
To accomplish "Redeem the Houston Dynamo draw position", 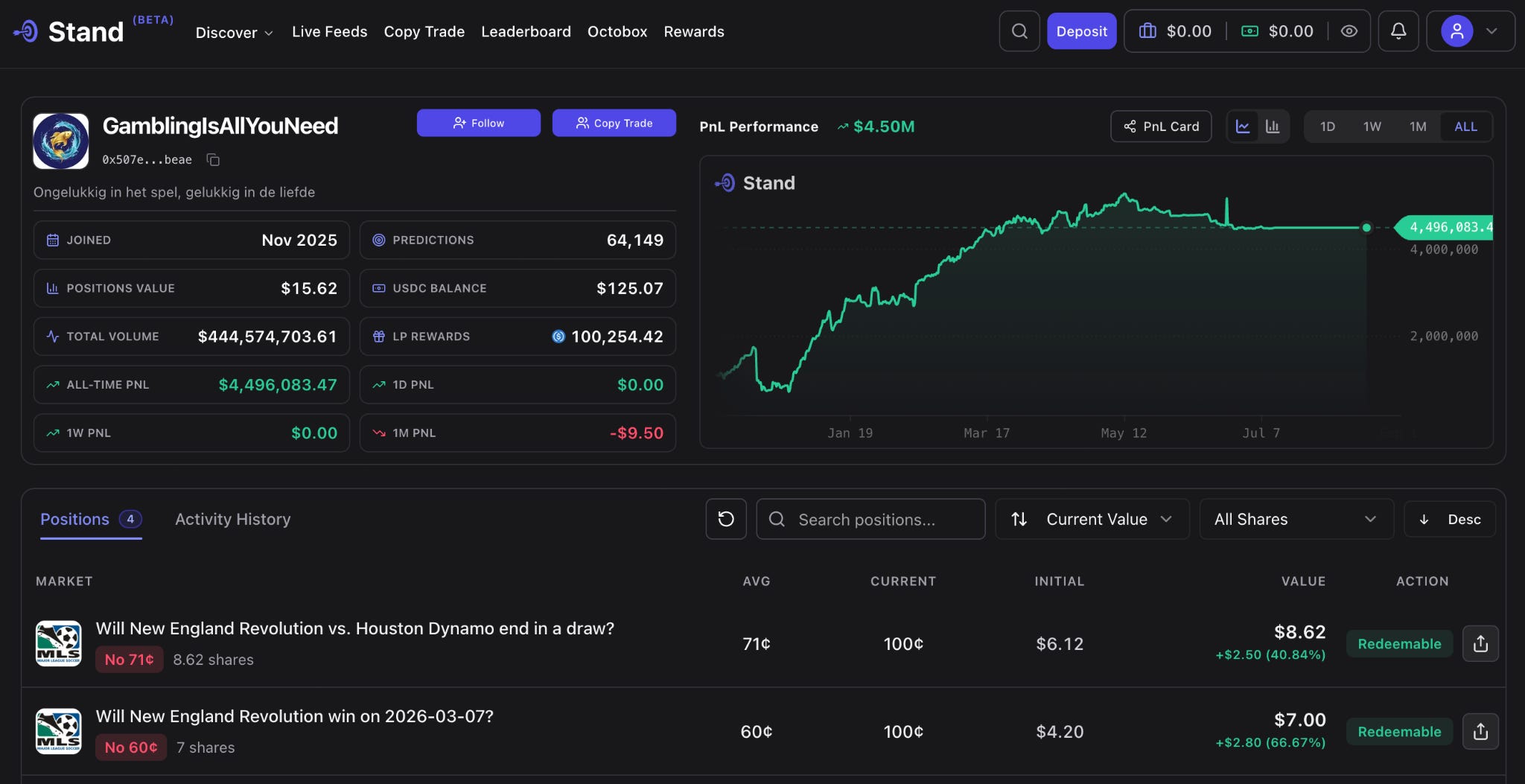I will point(1399,644).
